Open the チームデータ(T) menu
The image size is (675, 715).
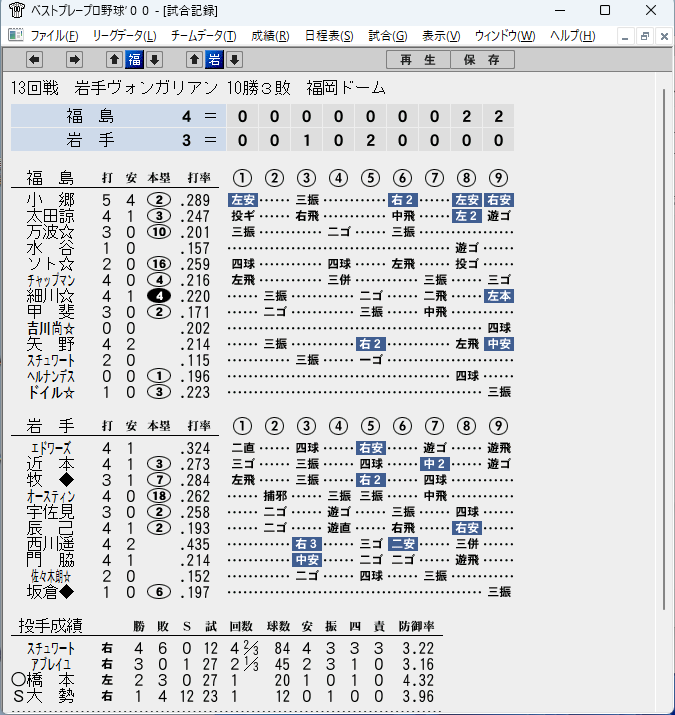(203, 36)
